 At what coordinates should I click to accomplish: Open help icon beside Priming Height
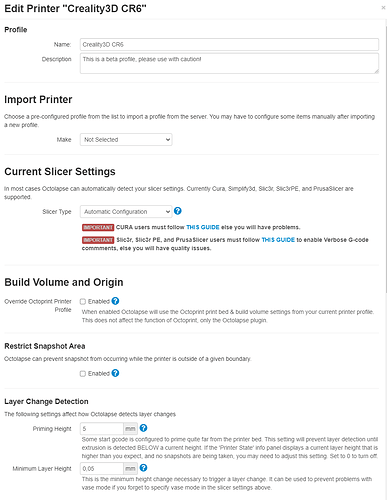pos(143,428)
